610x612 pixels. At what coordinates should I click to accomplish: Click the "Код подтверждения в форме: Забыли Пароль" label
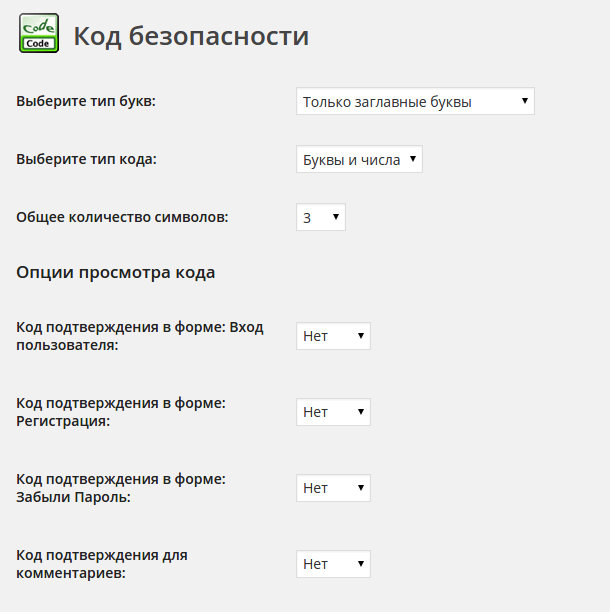(121, 488)
